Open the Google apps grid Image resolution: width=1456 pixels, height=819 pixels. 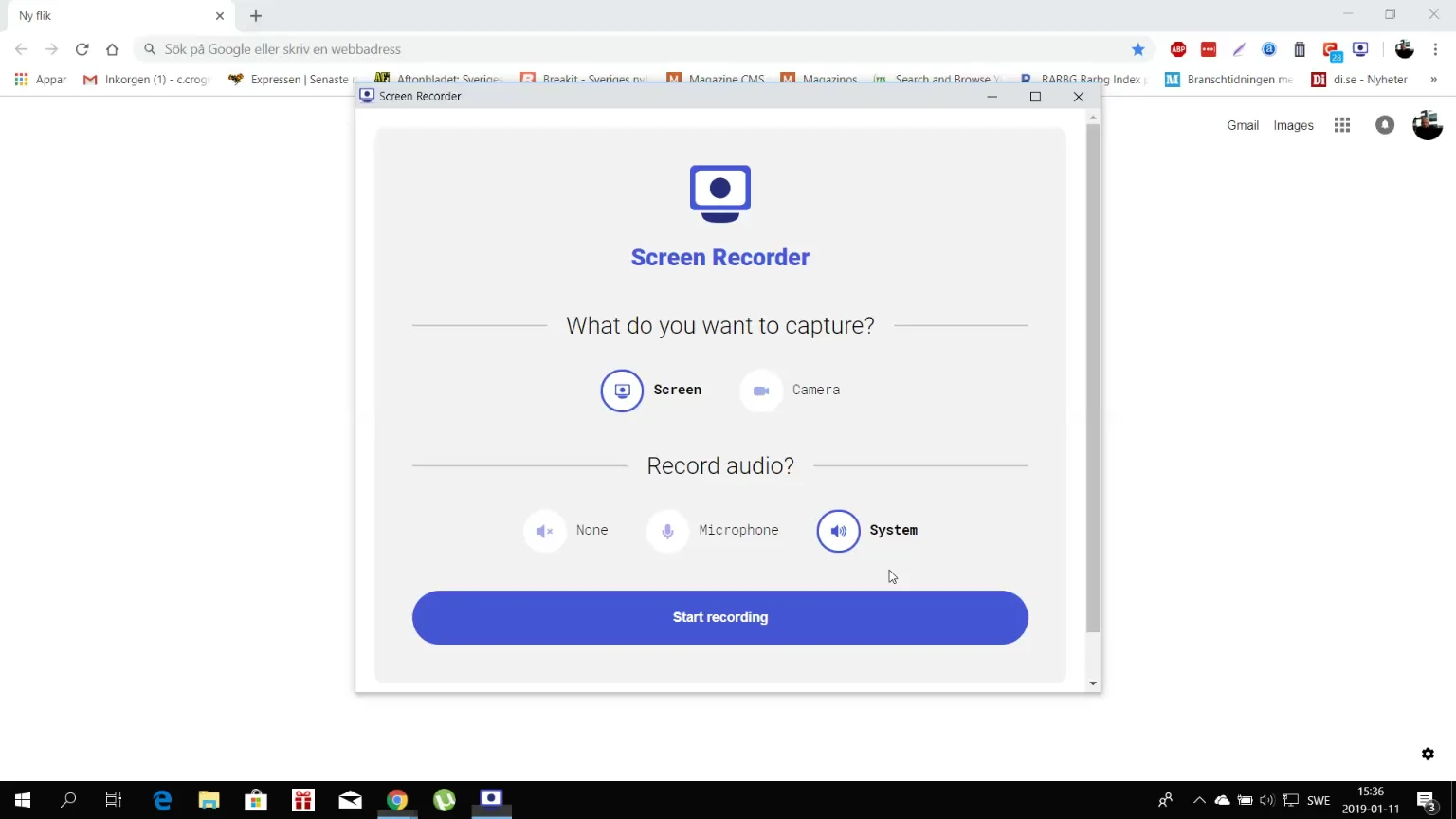tap(1342, 125)
